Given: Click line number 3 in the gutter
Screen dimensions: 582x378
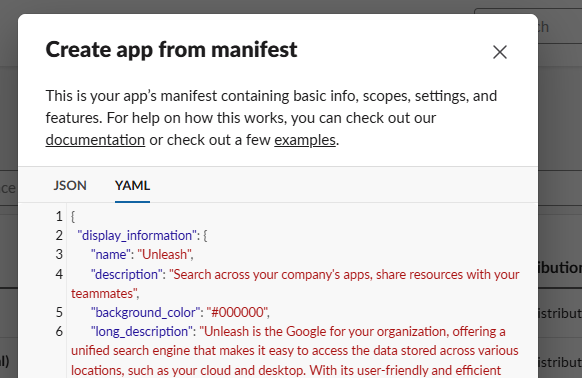Looking at the screenshot, I should coord(59,255).
